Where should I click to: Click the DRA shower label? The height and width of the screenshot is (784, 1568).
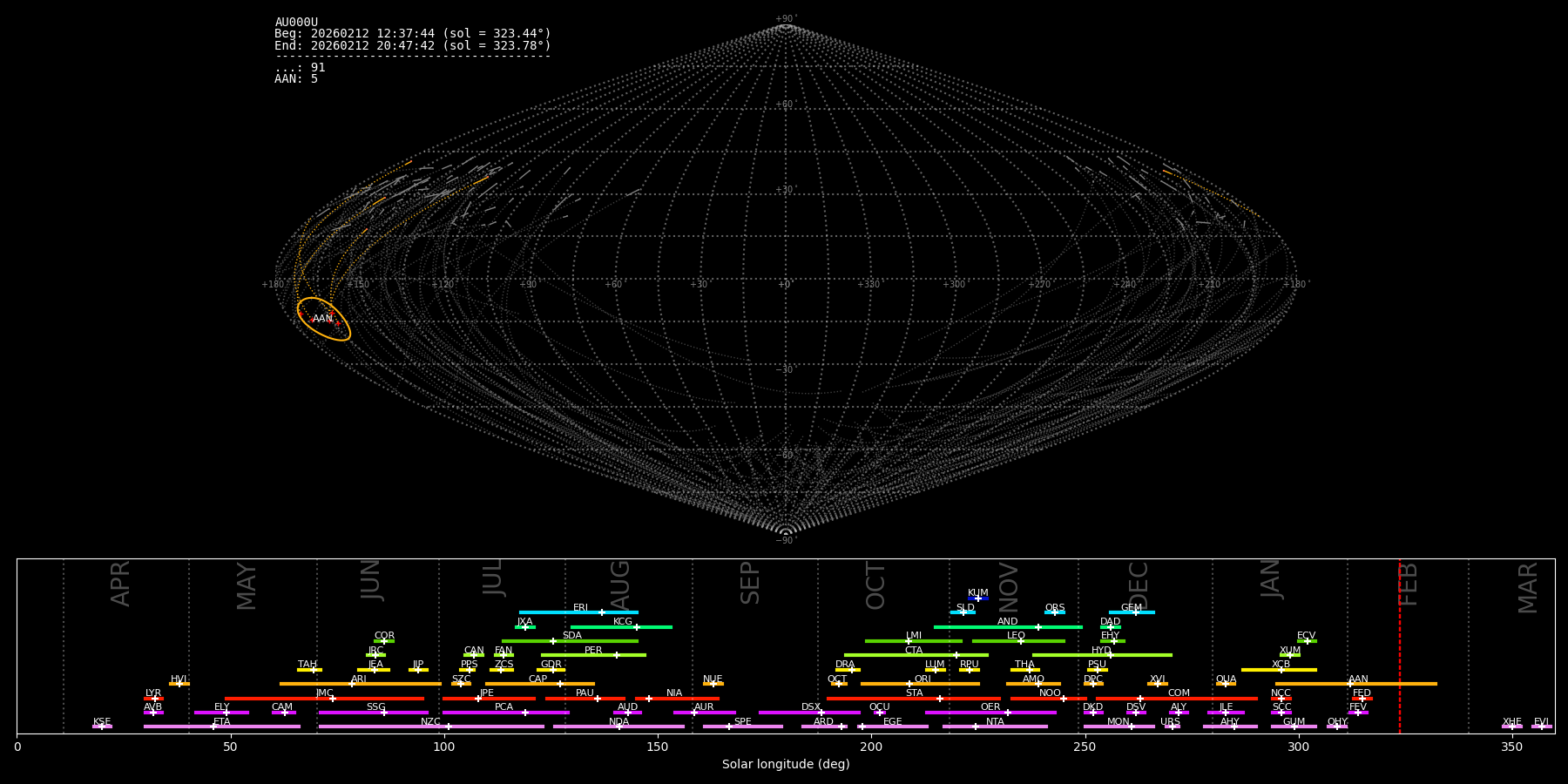(x=845, y=665)
